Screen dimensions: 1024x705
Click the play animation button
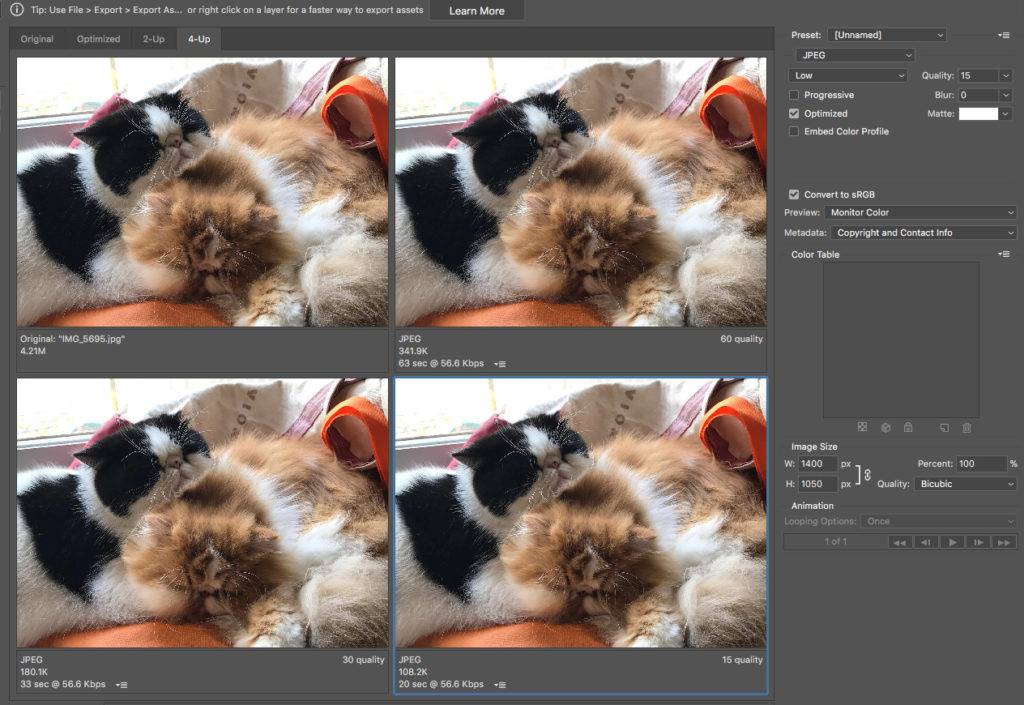tap(953, 543)
